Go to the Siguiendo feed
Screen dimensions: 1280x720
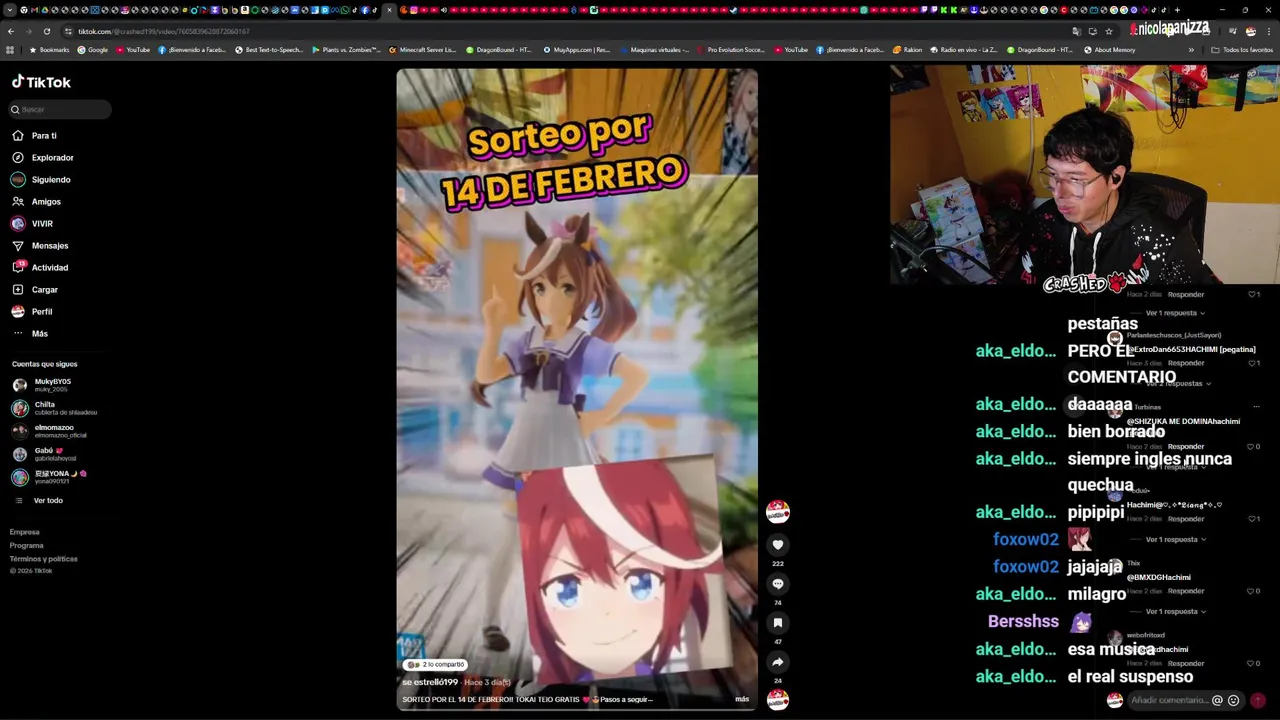(41, 179)
